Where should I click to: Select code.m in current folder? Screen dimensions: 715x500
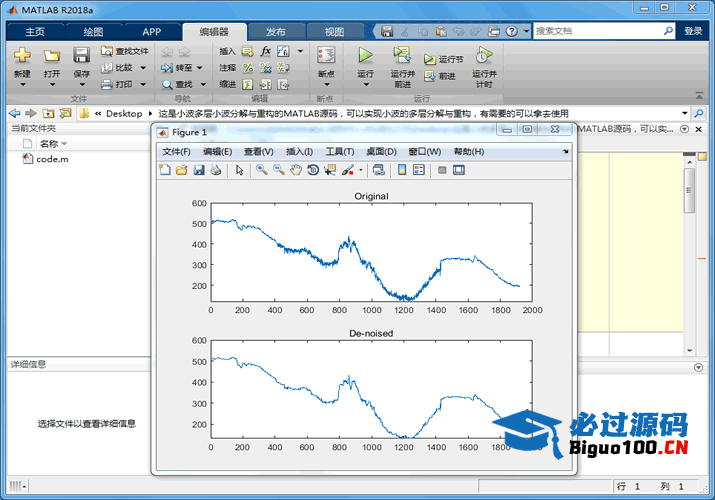point(46,159)
